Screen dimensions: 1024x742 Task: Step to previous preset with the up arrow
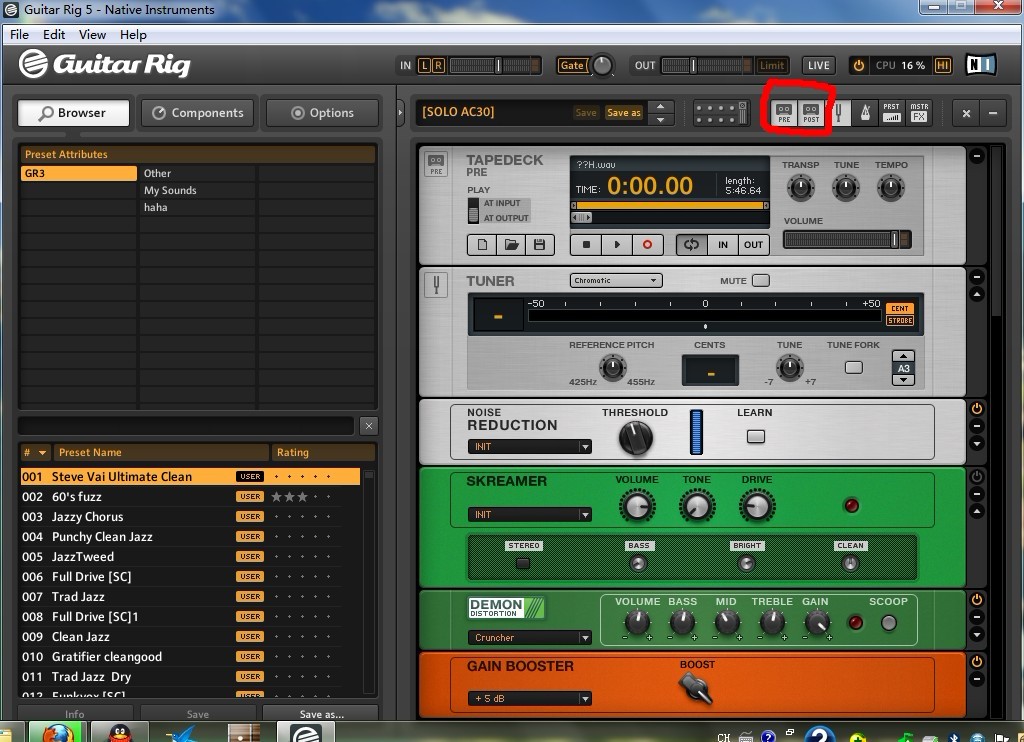click(x=661, y=106)
